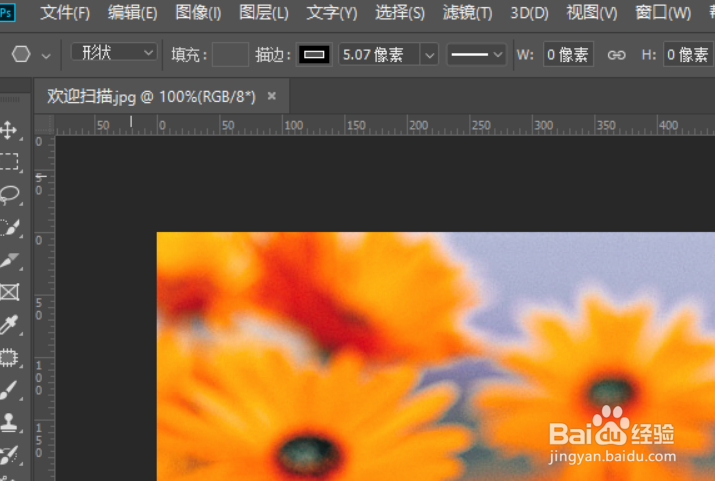Open the 文件(F) menu
715x481 pixels.
(x=65, y=13)
